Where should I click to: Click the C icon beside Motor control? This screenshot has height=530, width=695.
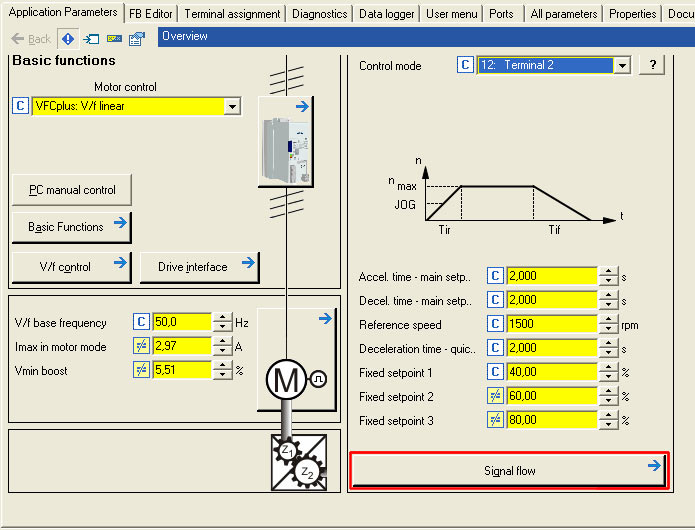[x=21, y=106]
